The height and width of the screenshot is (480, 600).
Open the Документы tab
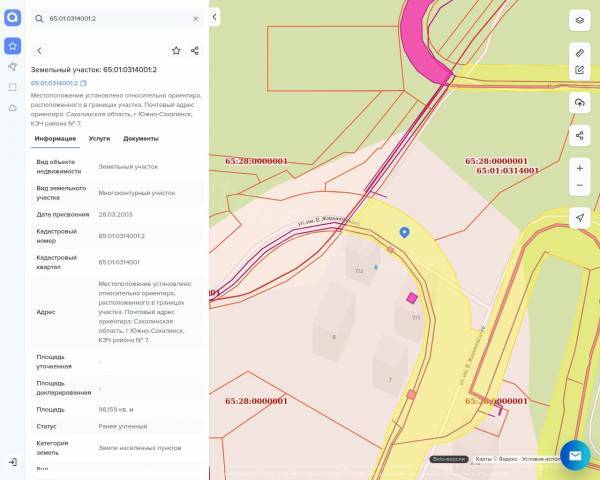141,138
